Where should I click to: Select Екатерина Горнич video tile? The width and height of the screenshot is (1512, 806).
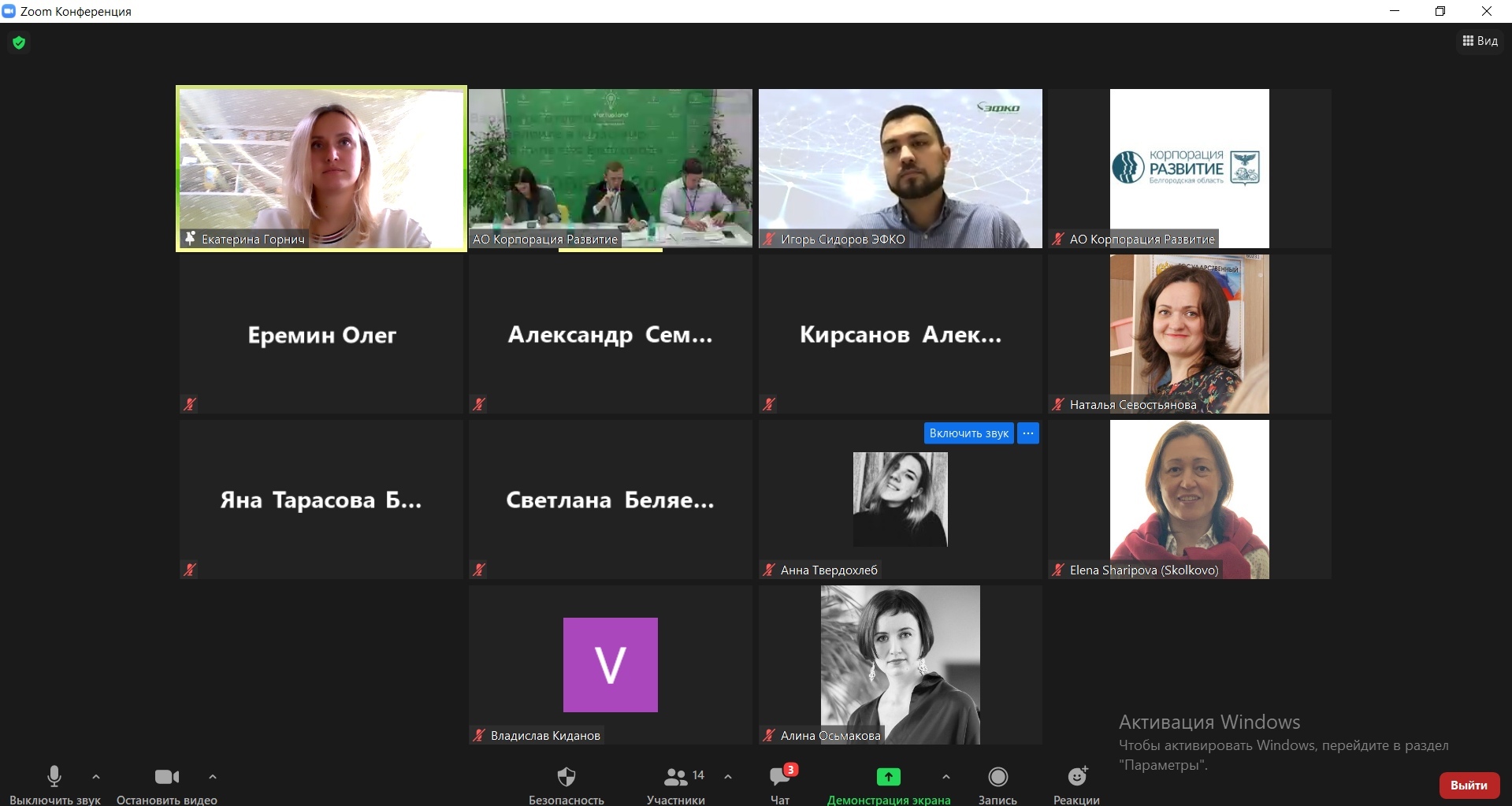tap(321, 168)
